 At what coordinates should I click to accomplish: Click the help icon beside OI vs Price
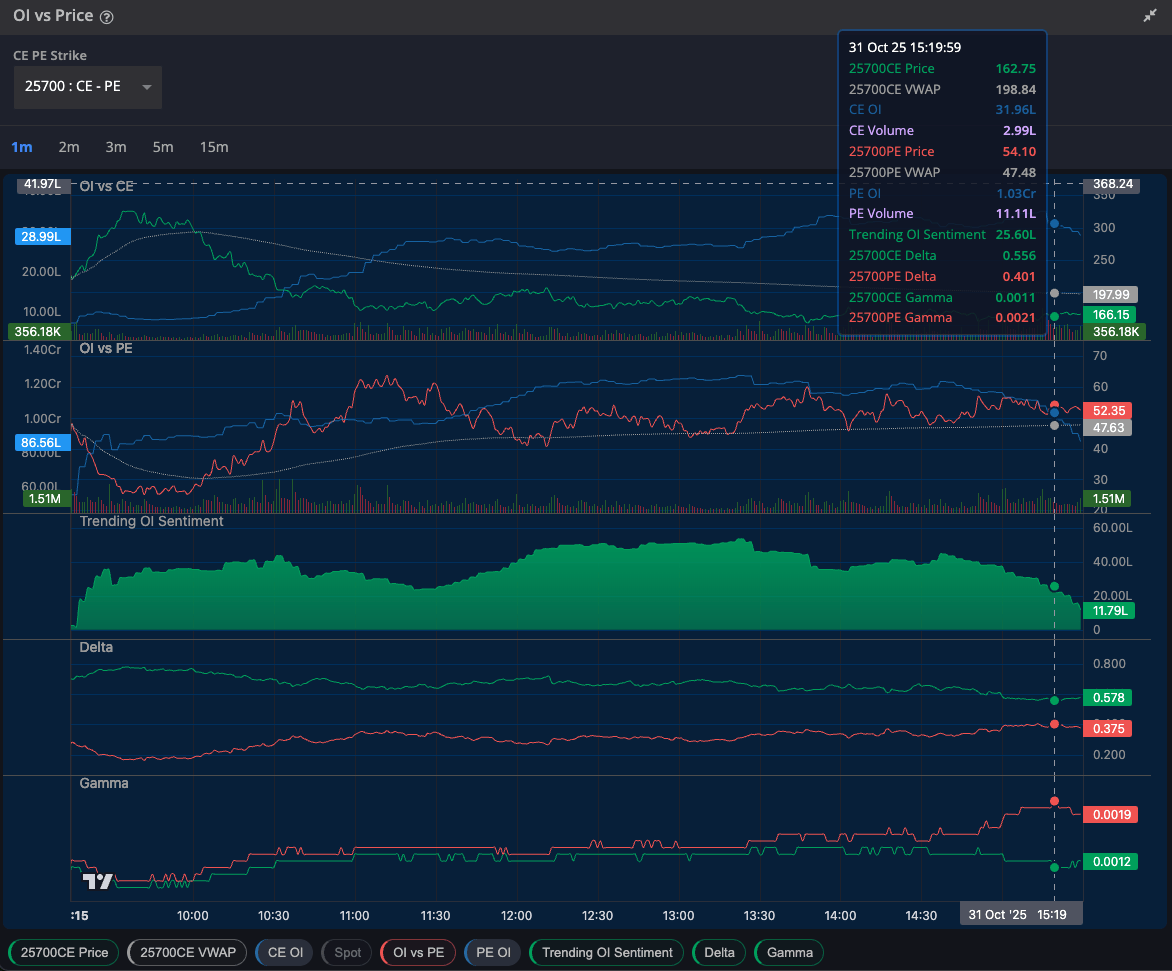107,17
